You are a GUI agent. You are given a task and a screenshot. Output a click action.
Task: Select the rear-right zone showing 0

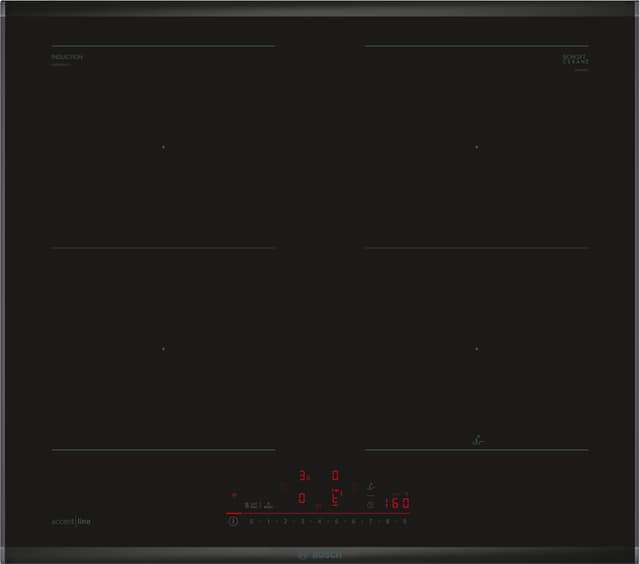(335, 476)
